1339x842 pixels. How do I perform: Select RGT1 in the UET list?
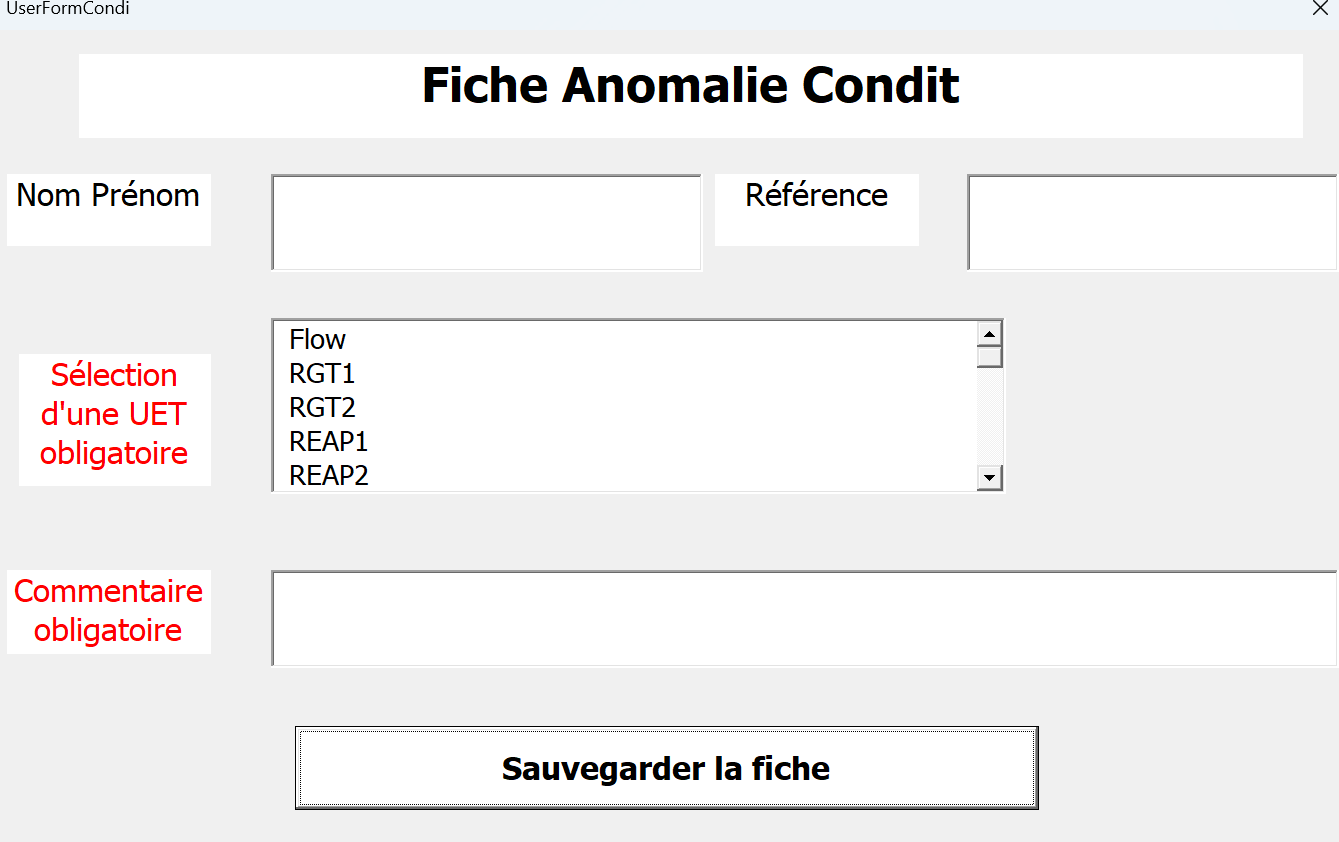click(322, 374)
